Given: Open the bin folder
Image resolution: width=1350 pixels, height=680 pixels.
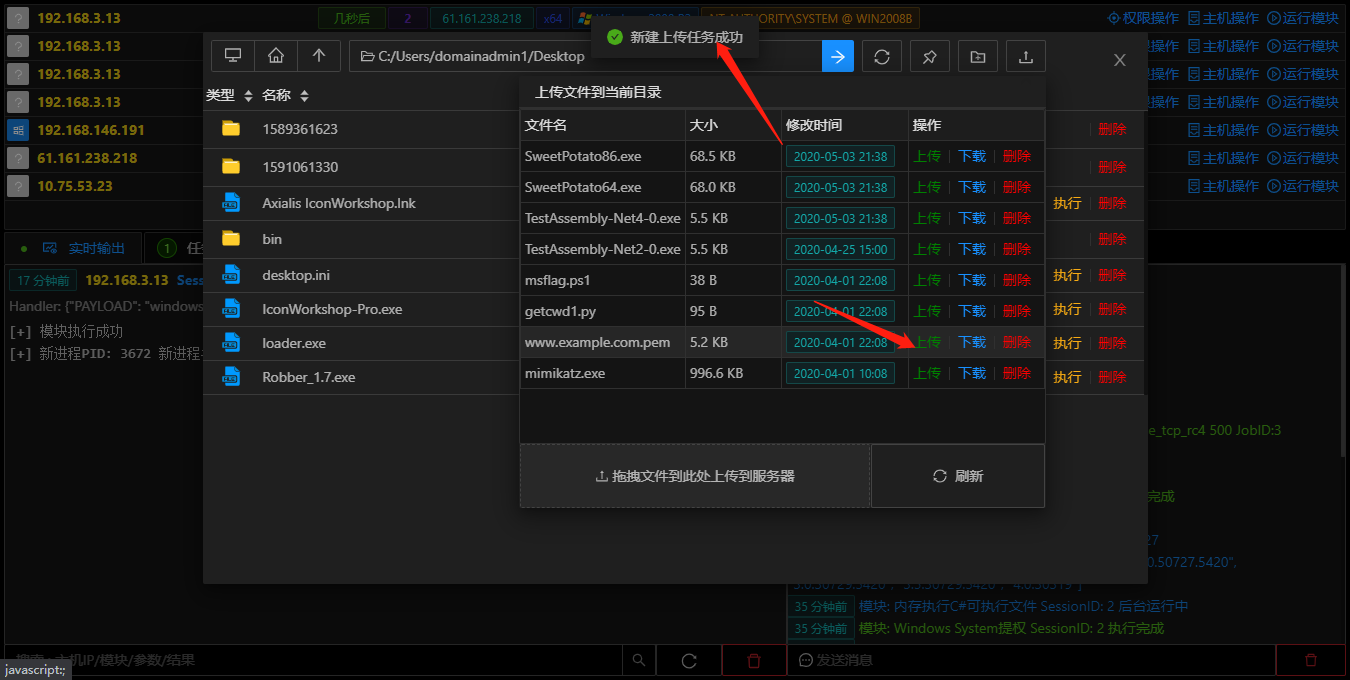Looking at the screenshot, I should tap(272, 239).
